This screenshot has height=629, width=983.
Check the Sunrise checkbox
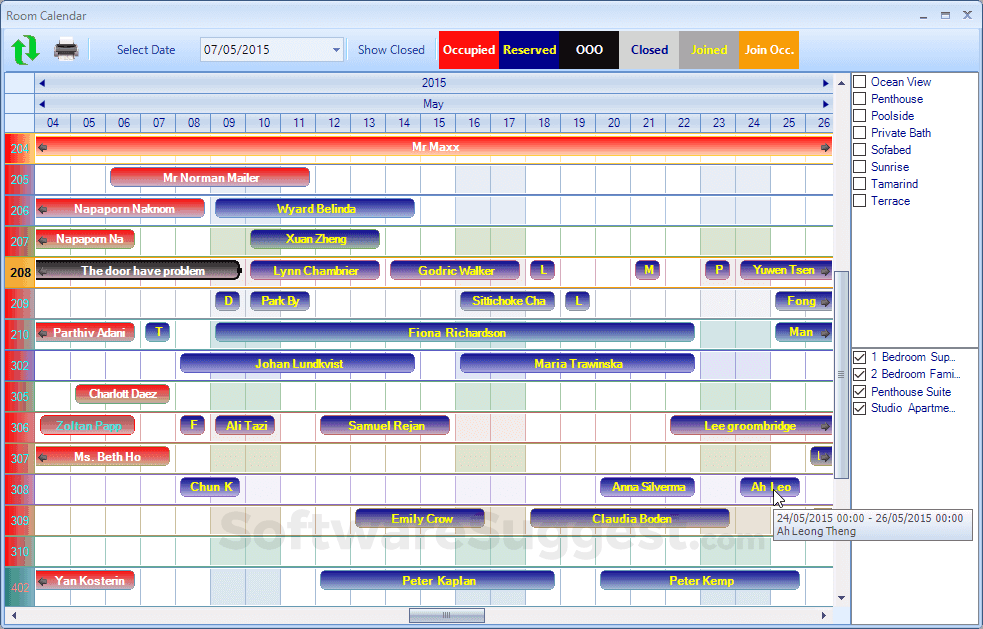click(x=860, y=167)
